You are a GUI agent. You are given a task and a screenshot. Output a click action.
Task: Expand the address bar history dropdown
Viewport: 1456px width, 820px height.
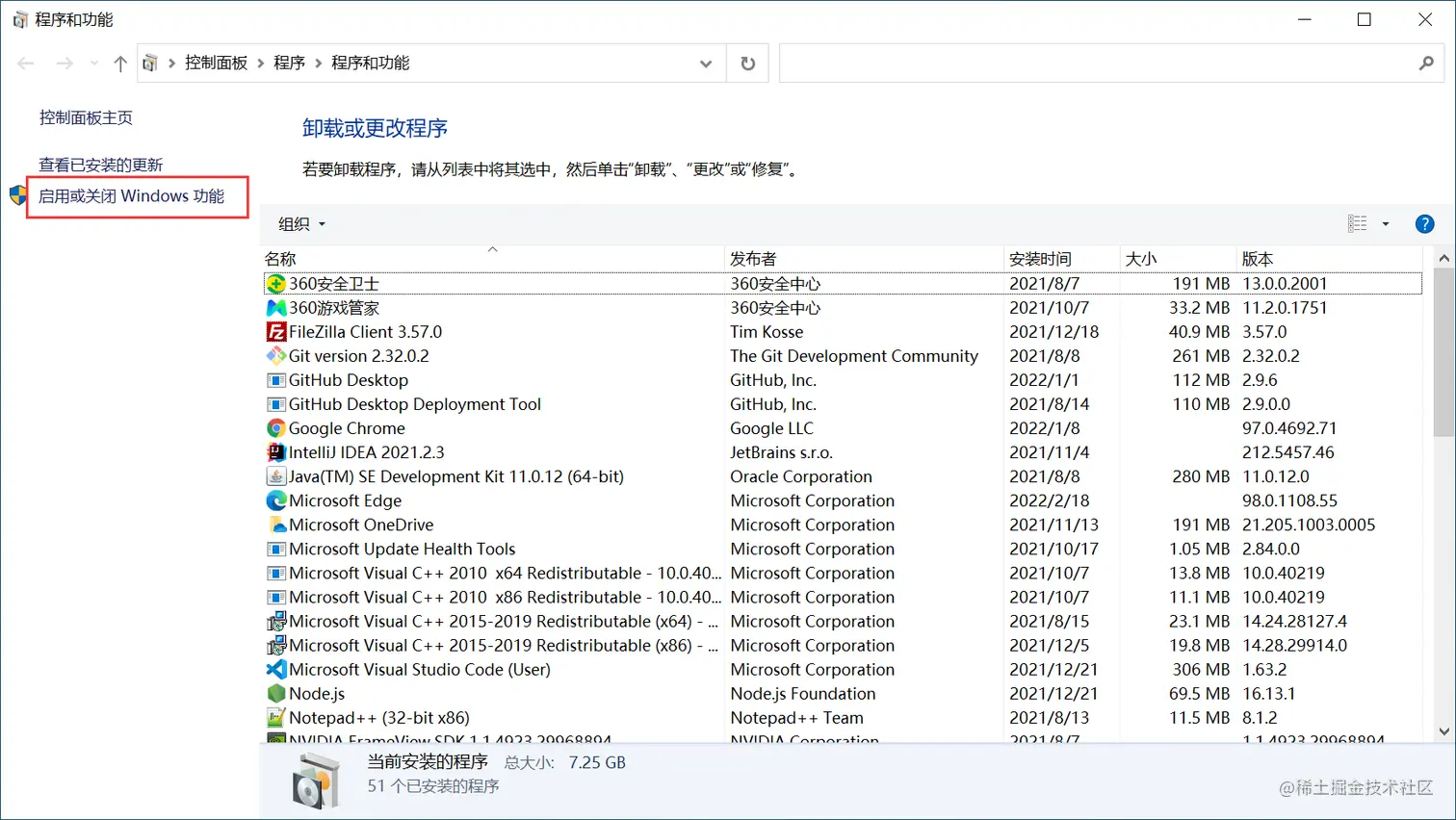[x=706, y=64]
